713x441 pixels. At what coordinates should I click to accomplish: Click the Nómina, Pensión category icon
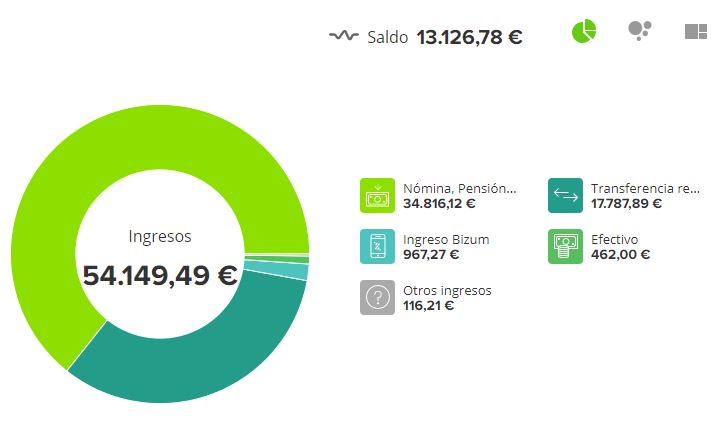(377, 195)
